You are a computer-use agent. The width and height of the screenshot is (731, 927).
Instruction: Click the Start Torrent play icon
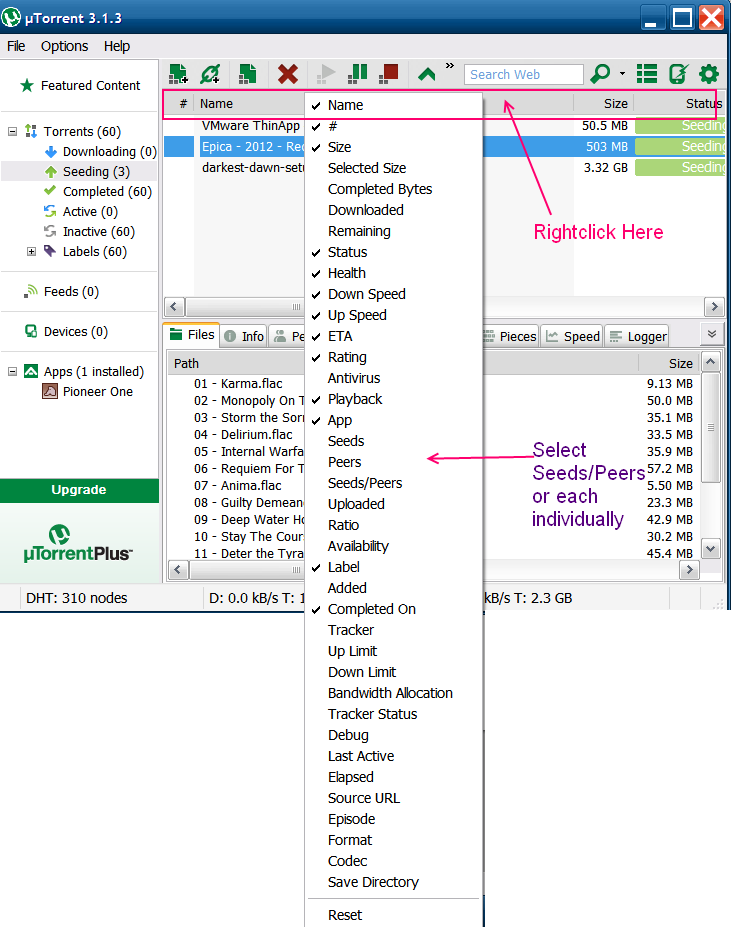(x=325, y=74)
